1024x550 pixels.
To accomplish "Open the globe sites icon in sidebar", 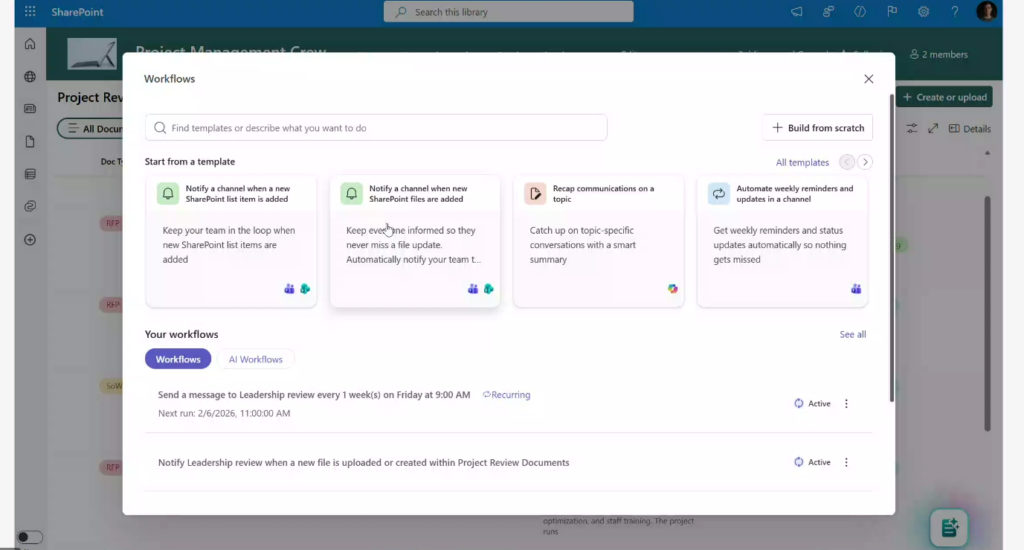I will click(x=30, y=77).
